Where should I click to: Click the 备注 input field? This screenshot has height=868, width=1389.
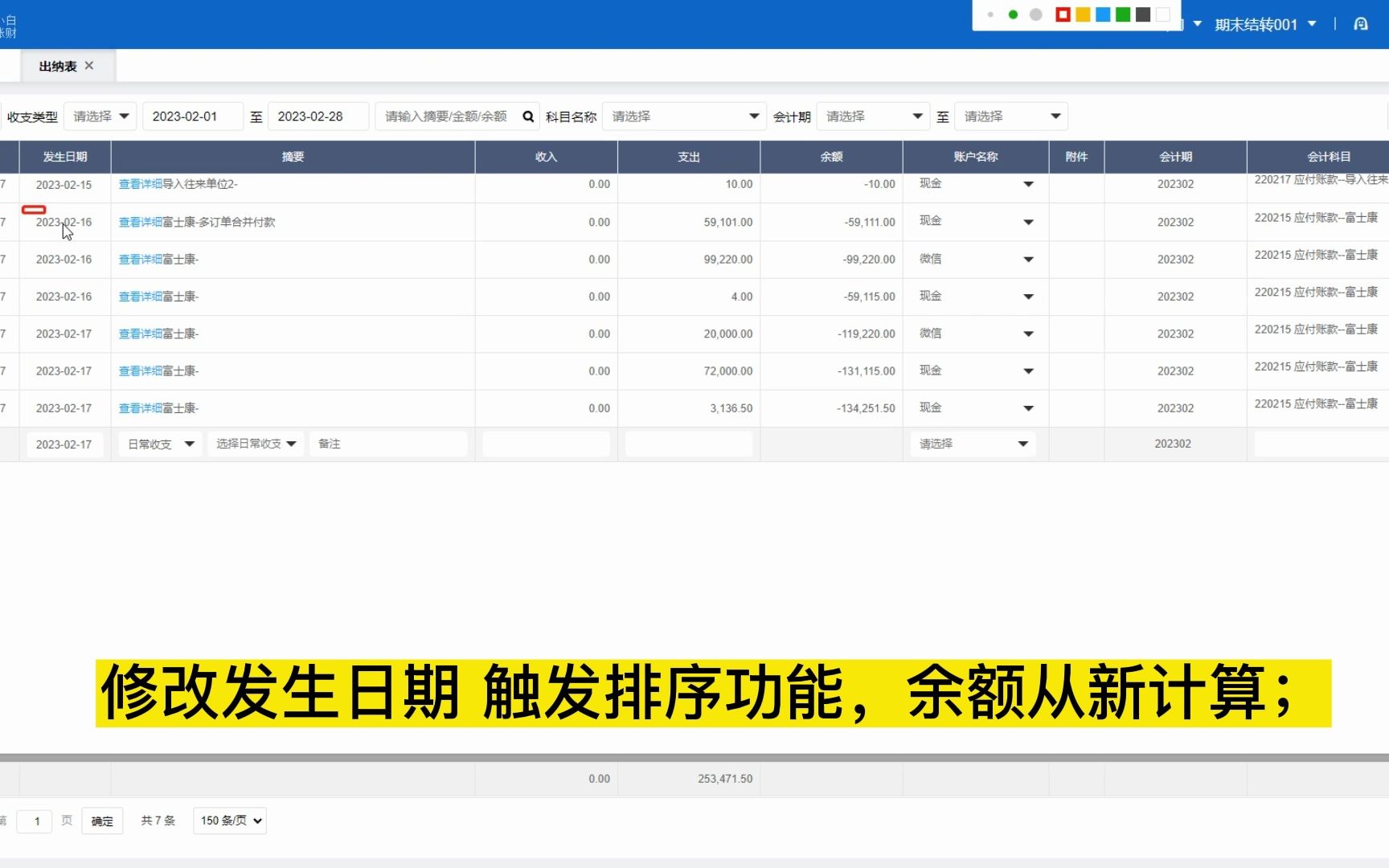tap(388, 444)
